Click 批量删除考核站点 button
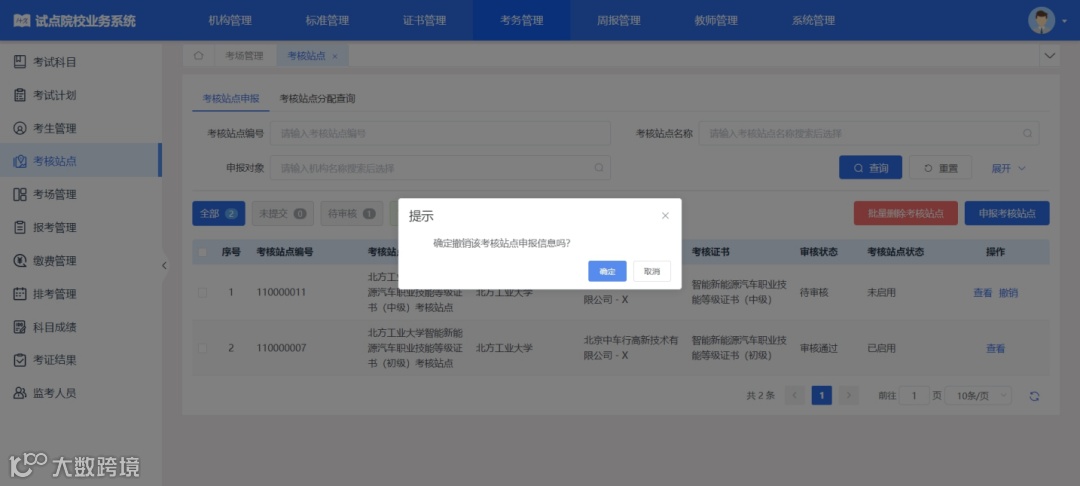This screenshot has height=486, width=1080. coord(906,213)
